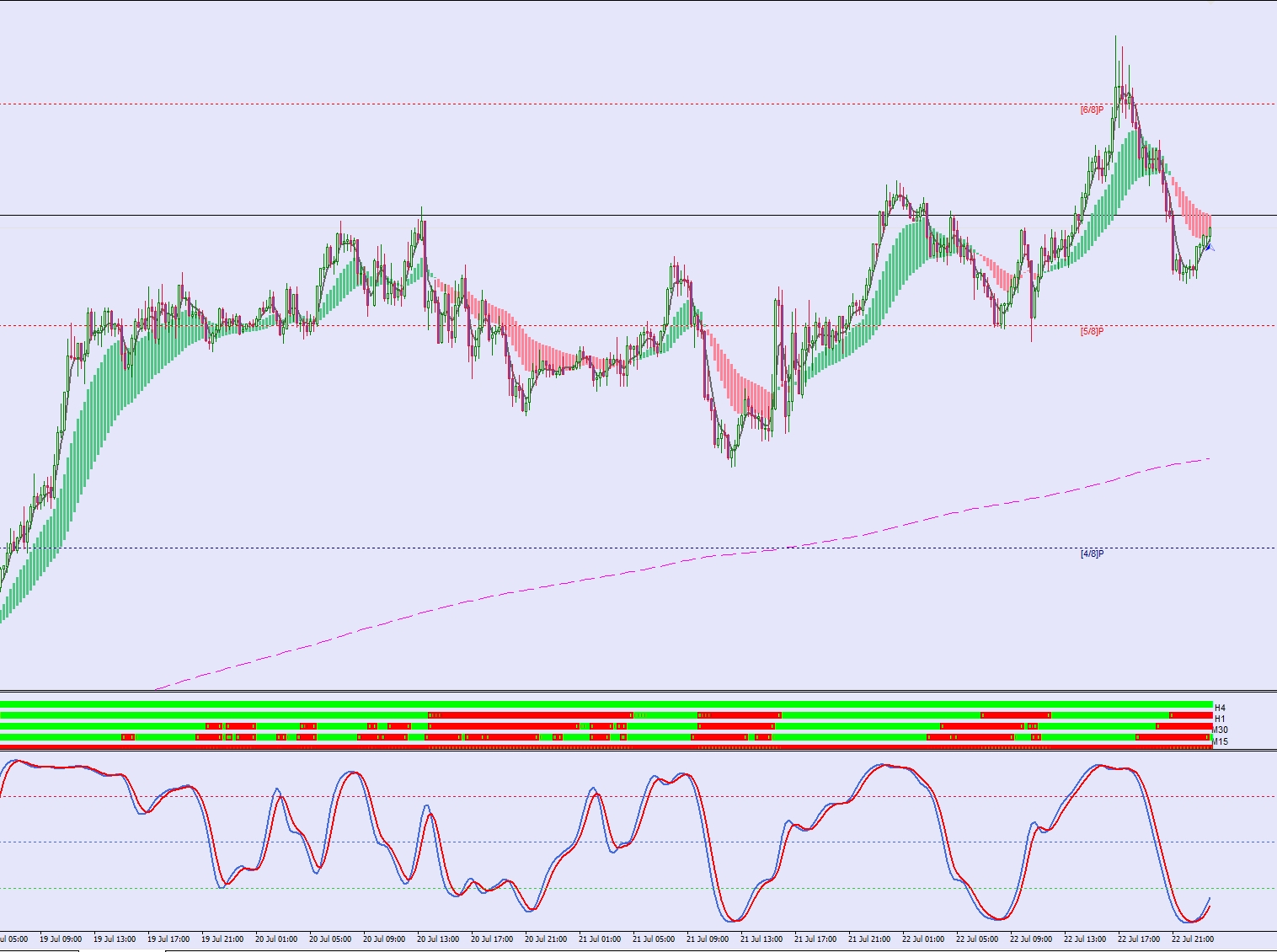Click the 20 Jul 21:00 time label
The height and width of the screenshot is (952, 1277).
pos(546,939)
